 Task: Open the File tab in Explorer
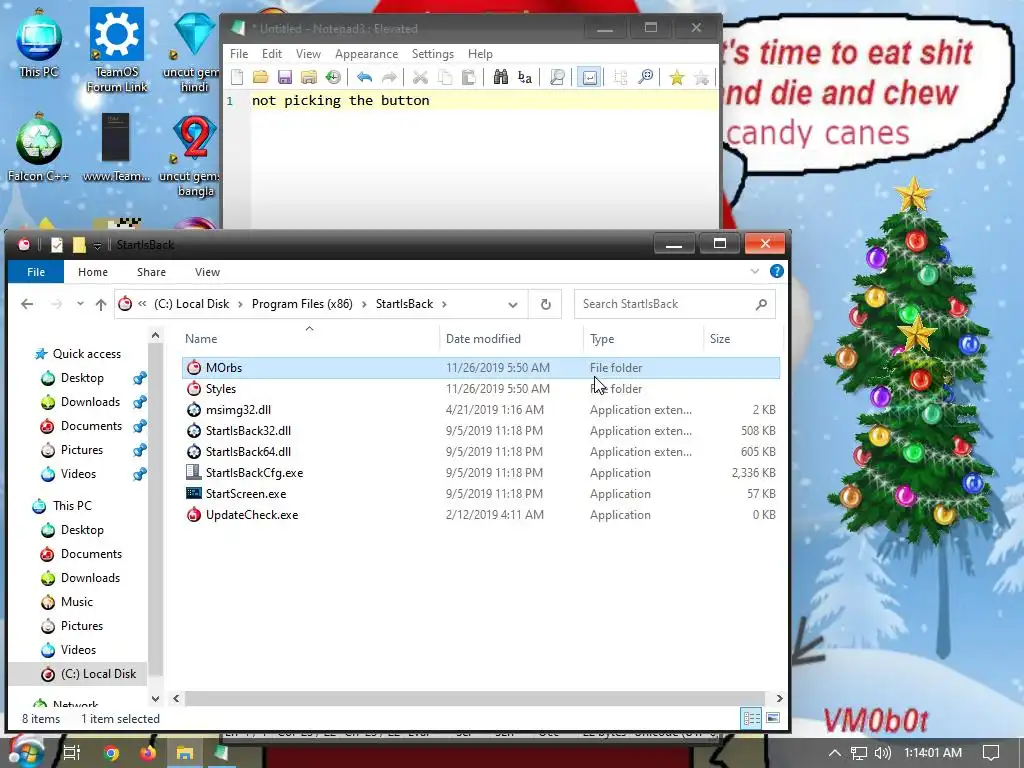[36, 272]
